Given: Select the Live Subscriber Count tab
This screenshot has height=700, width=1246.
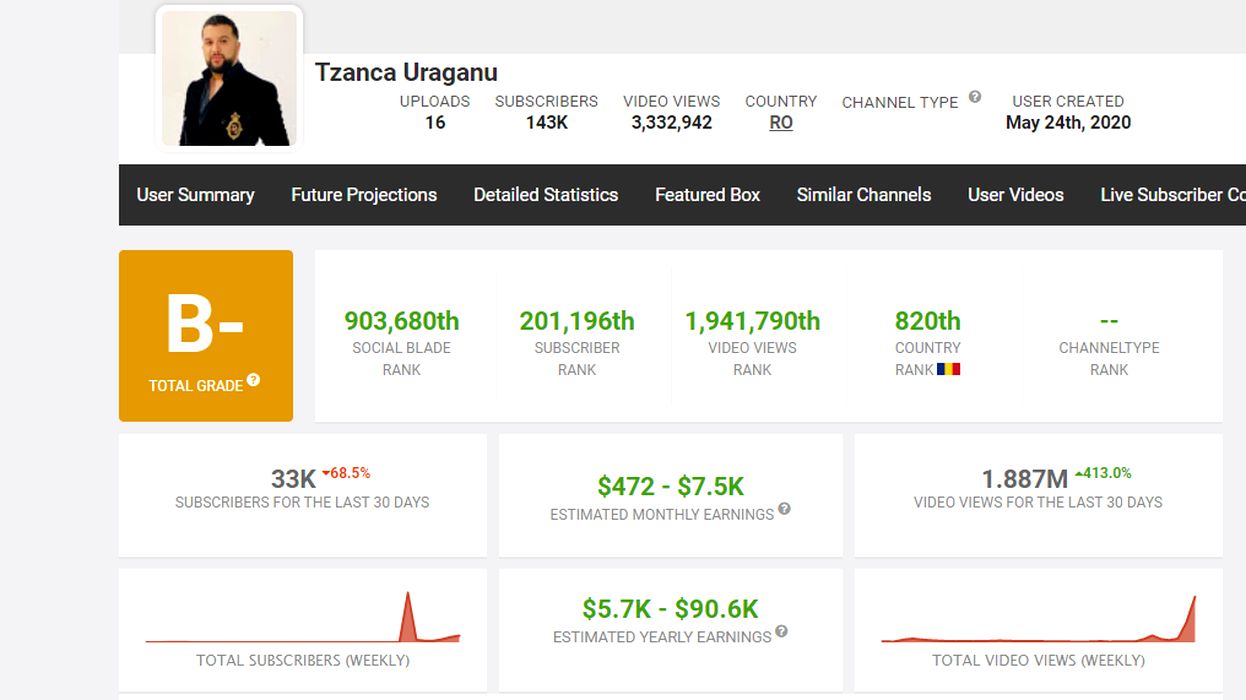Looking at the screenshot, I should [x=1172, y=195].
